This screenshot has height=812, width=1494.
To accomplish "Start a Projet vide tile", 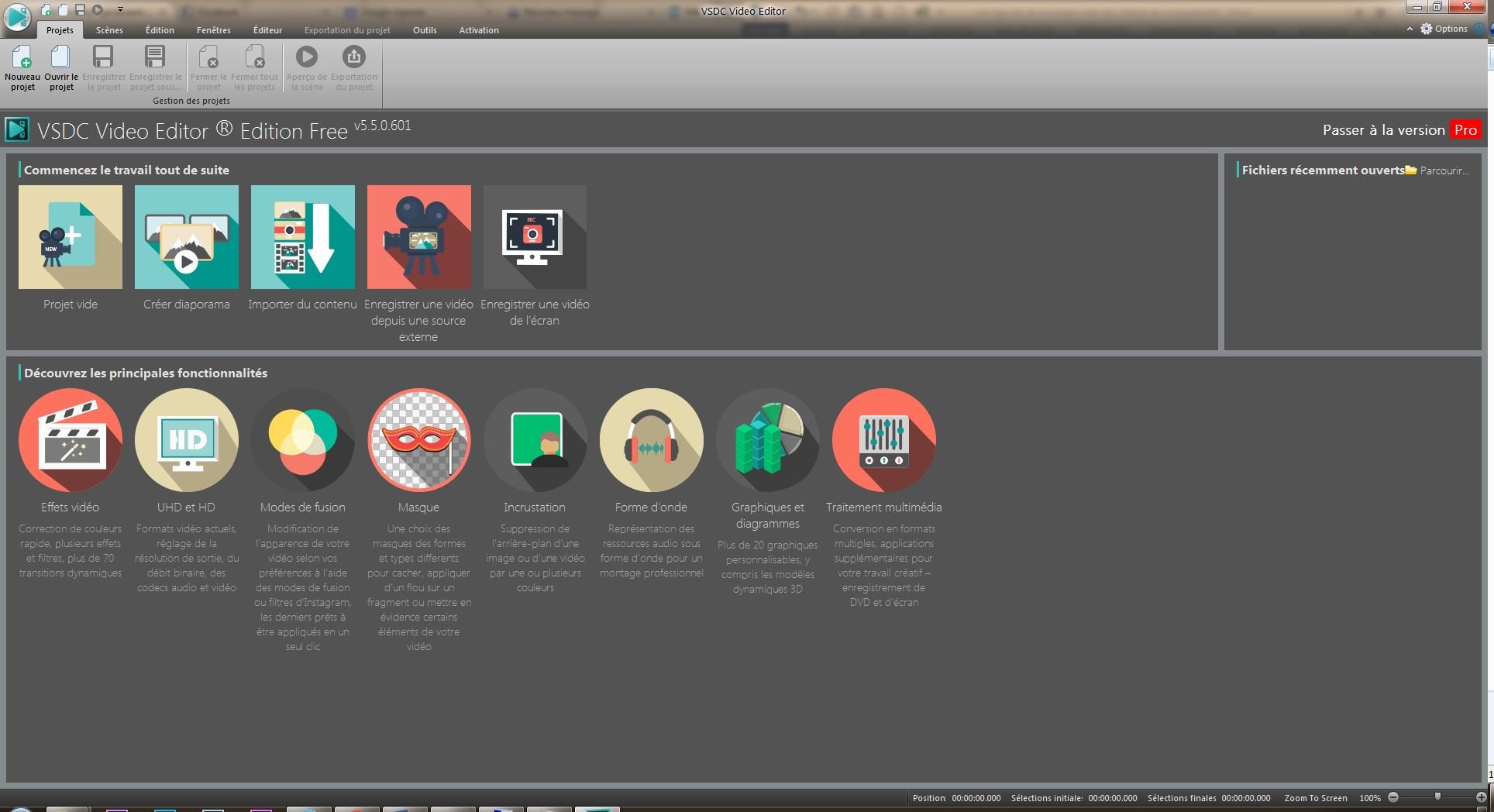I will pos(71,237).
